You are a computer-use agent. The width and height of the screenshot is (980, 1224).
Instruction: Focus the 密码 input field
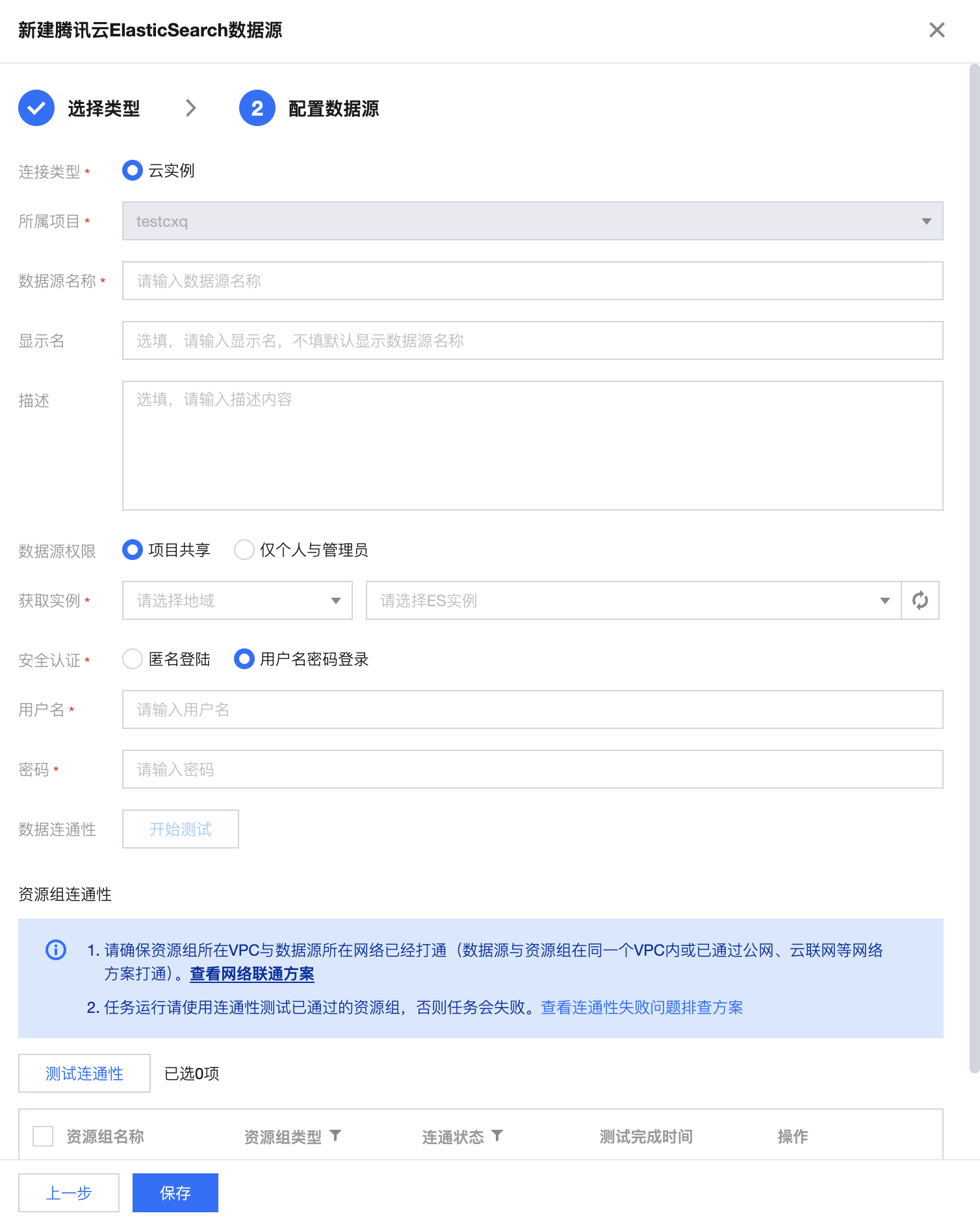[x=533, y=769]
